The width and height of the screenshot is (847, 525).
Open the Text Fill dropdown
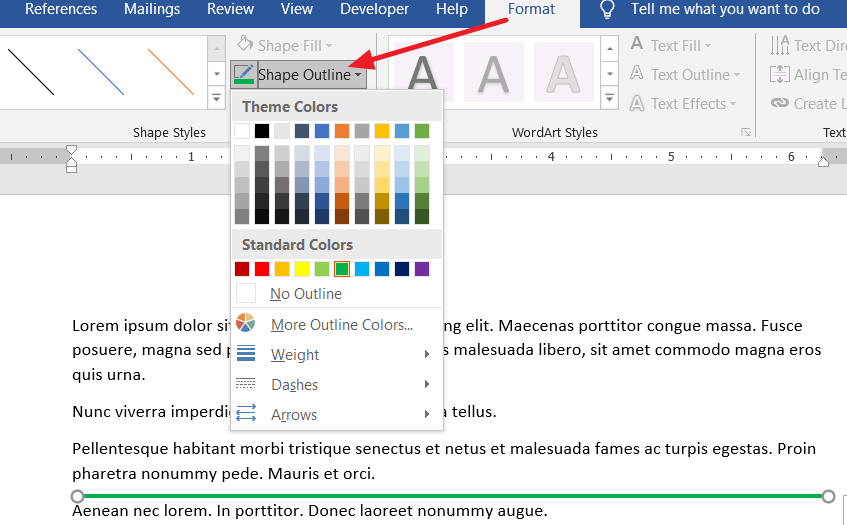[708, 46]
